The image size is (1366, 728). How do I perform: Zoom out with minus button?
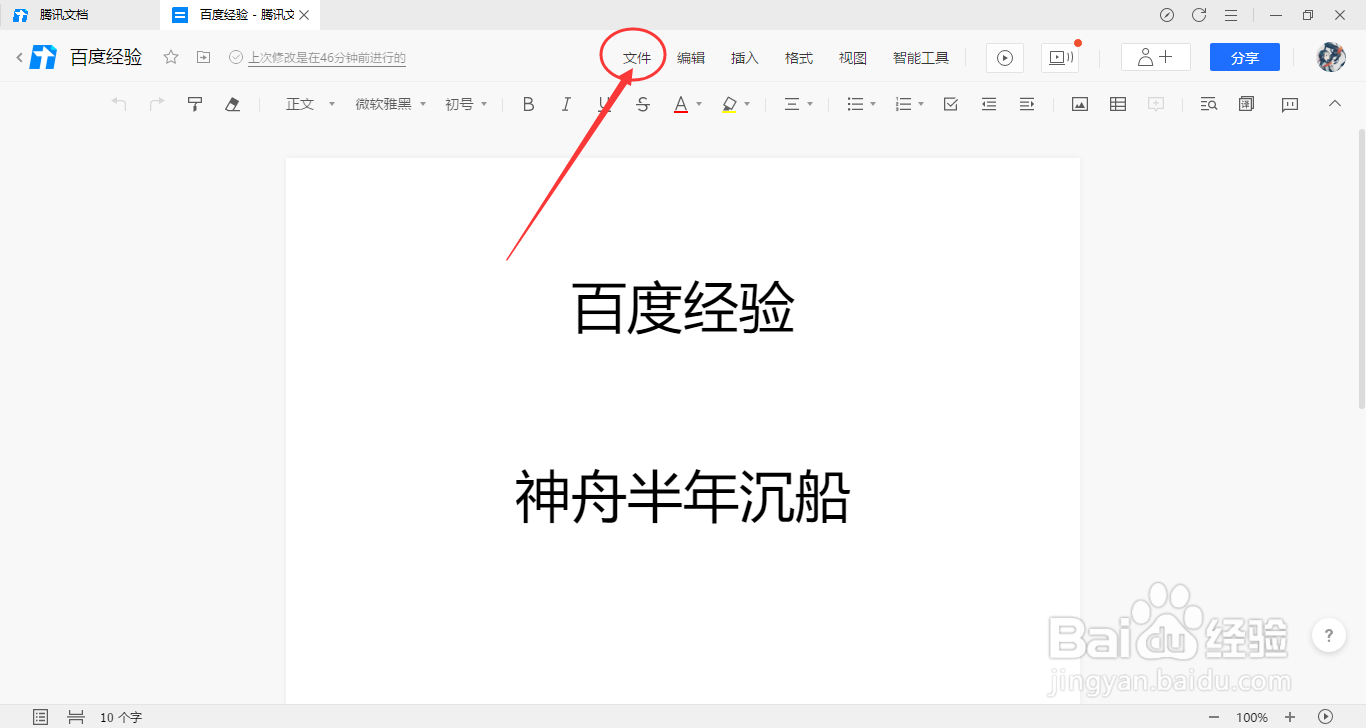pyautogui.click(x=1214, y=717)
